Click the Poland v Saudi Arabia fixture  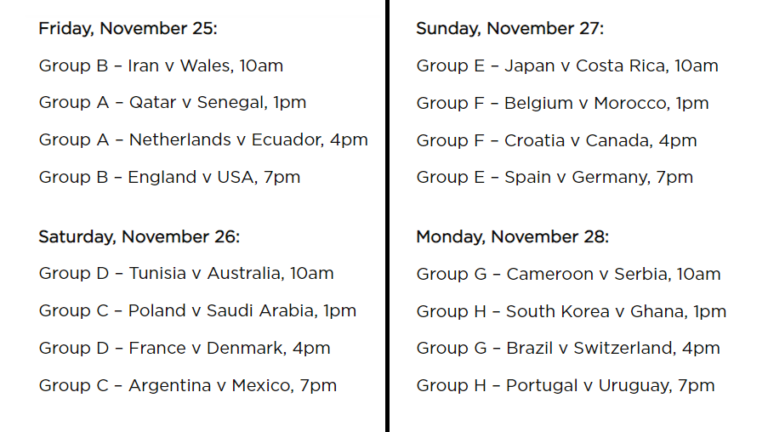coord(197,311)
